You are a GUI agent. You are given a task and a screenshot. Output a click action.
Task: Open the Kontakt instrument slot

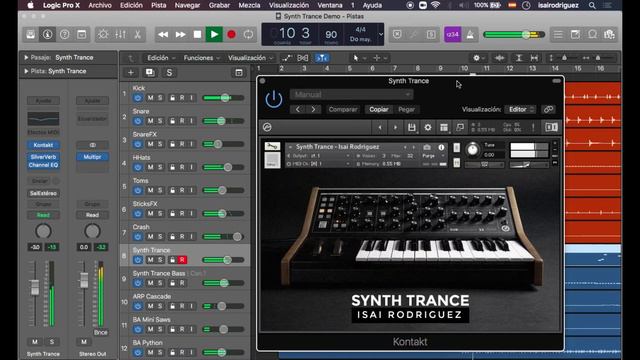point(43,145)
